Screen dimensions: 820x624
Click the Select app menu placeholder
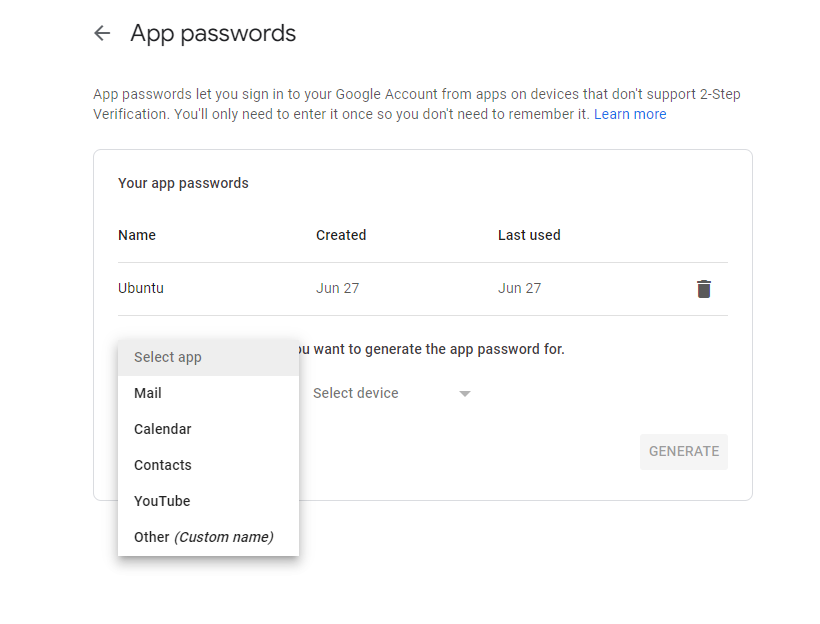click(168, 357)
